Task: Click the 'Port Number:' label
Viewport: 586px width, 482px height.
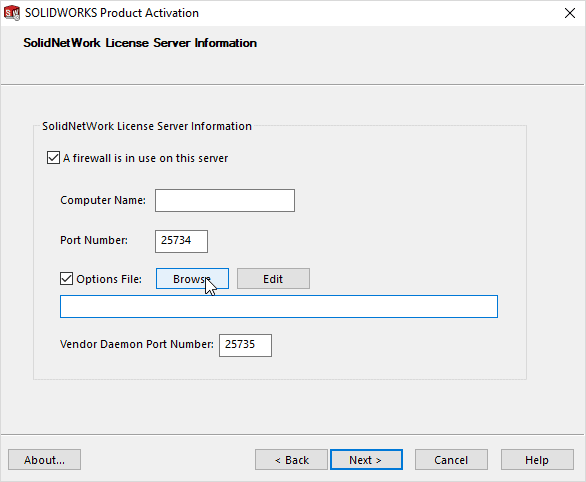Action: (x=94, y=240)
